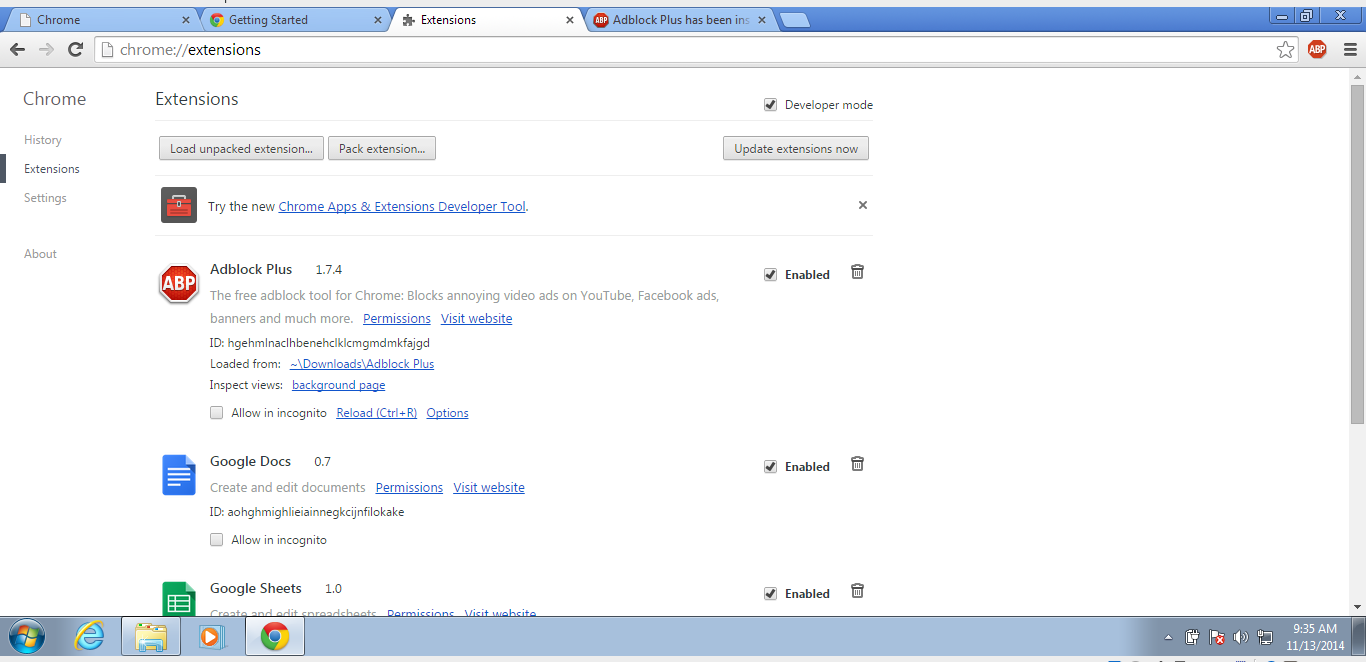
Task: Open the Windows Start button
Action: [x=27, y=637]
